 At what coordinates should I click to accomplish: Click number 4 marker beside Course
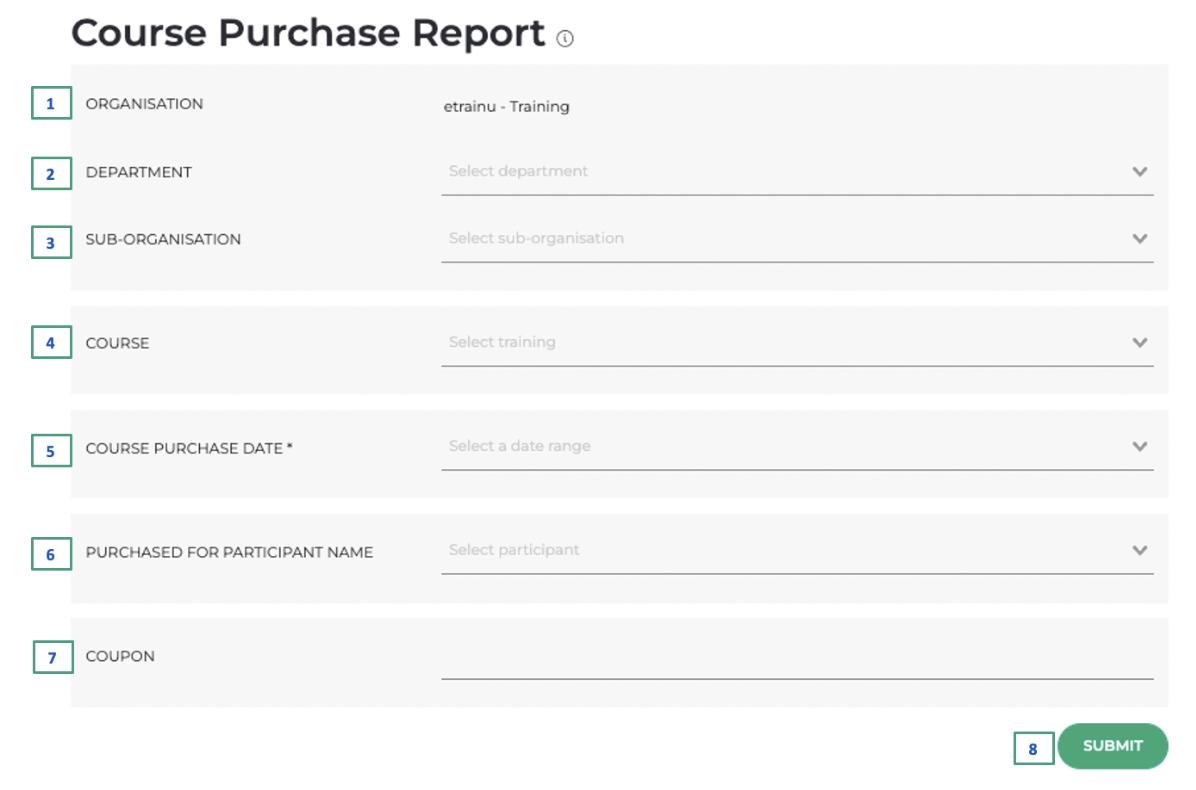pyautogui.click(x=51, y=343)
